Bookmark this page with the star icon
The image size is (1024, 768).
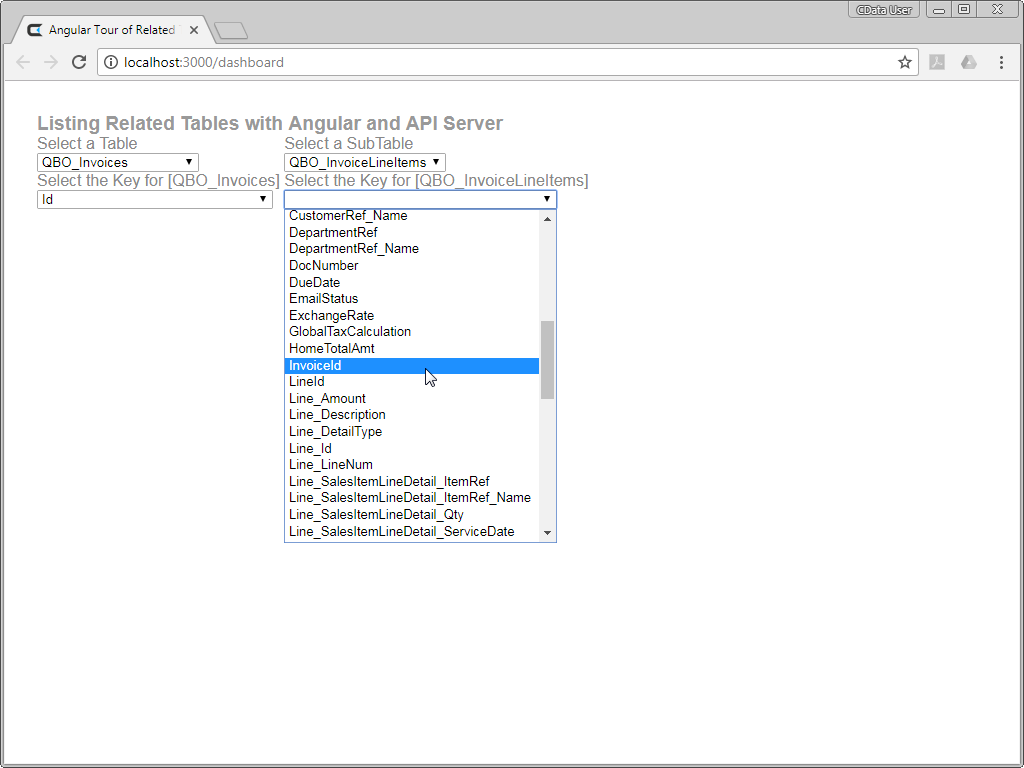click(x=905, y=62)
